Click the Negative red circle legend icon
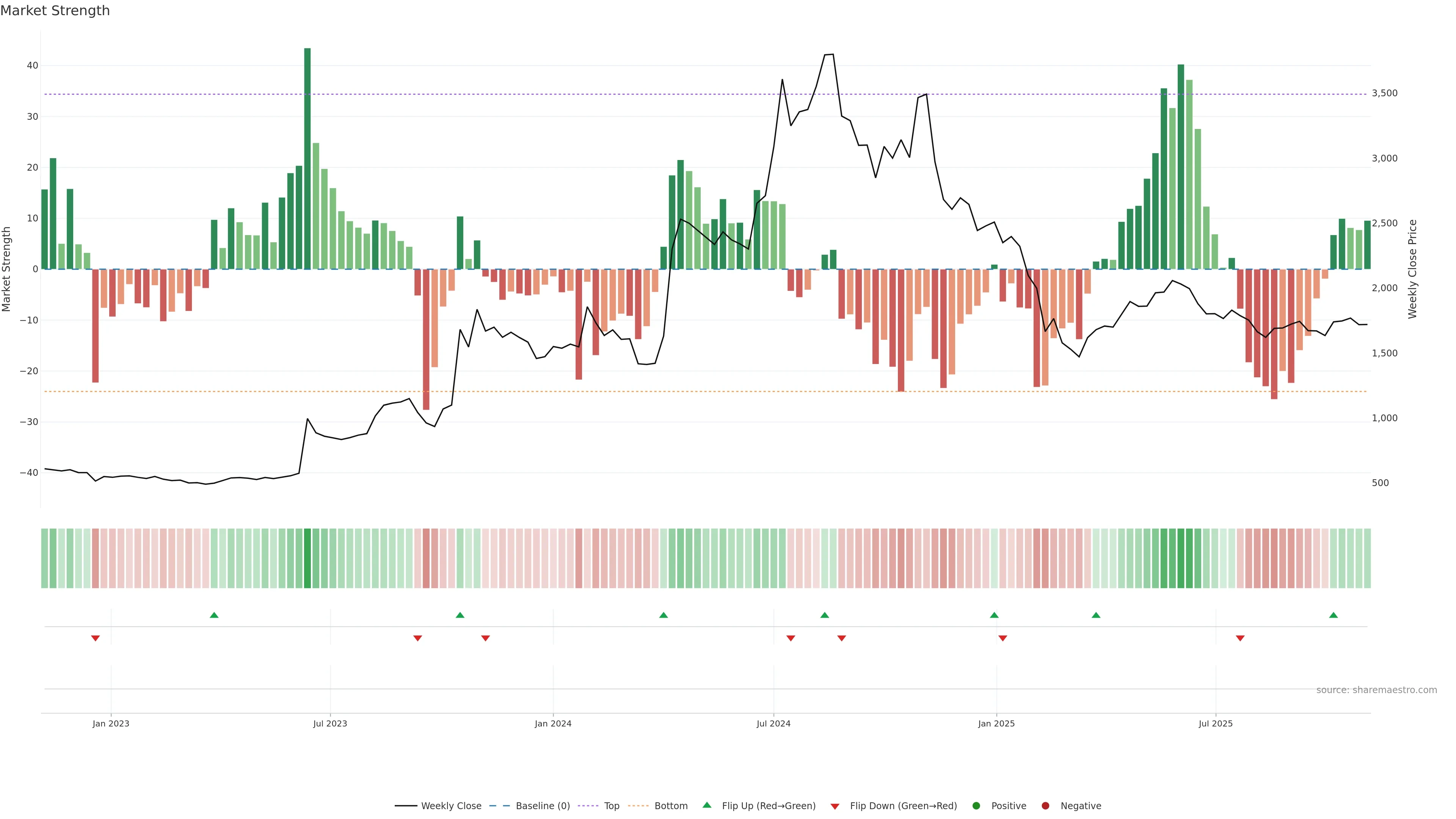The width and height of the screenshot is (1456, 819). pyautogui.click(x=1045, y=805)
